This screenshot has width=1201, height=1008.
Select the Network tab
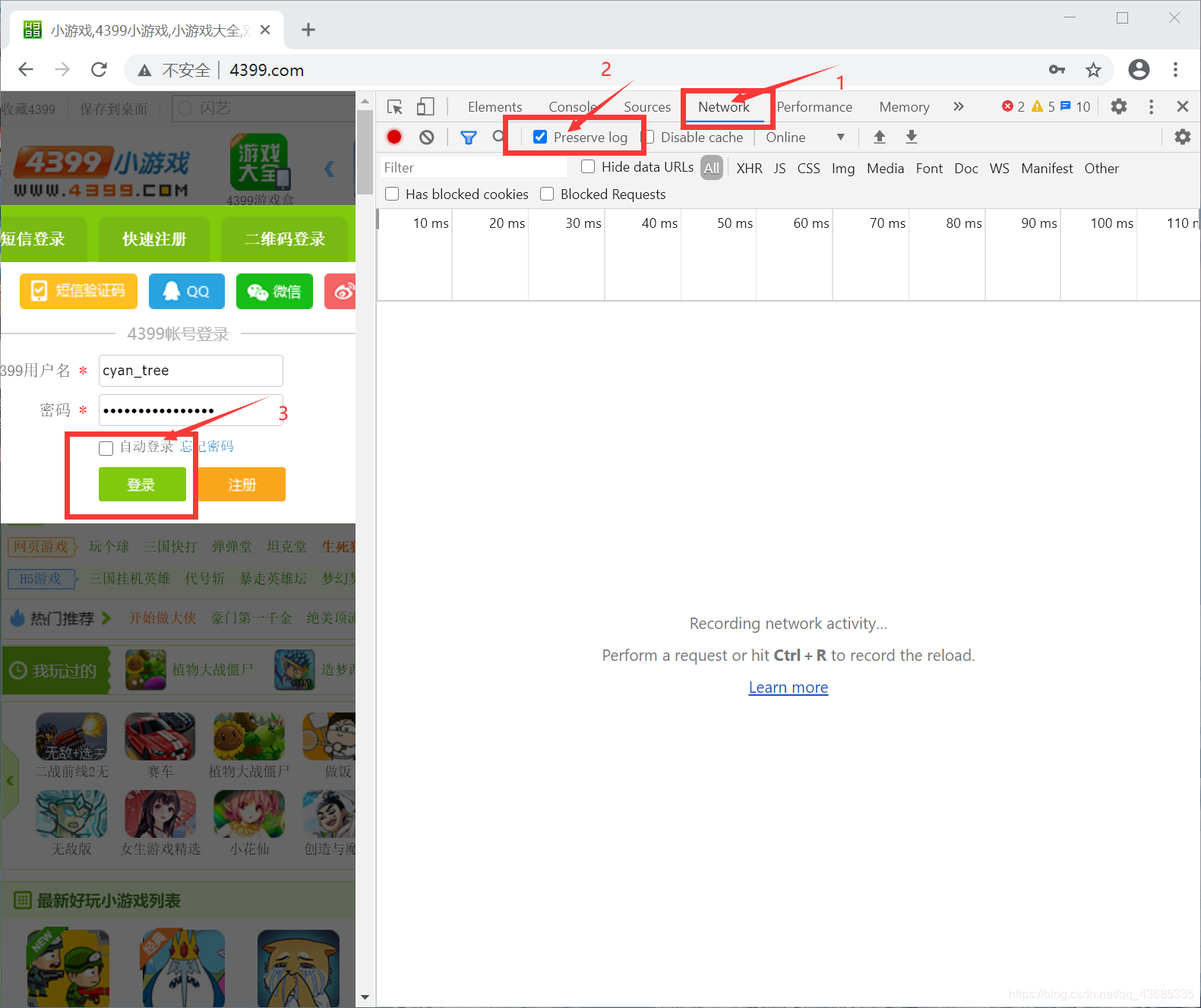pyautogui.click(x=724, y=107)
